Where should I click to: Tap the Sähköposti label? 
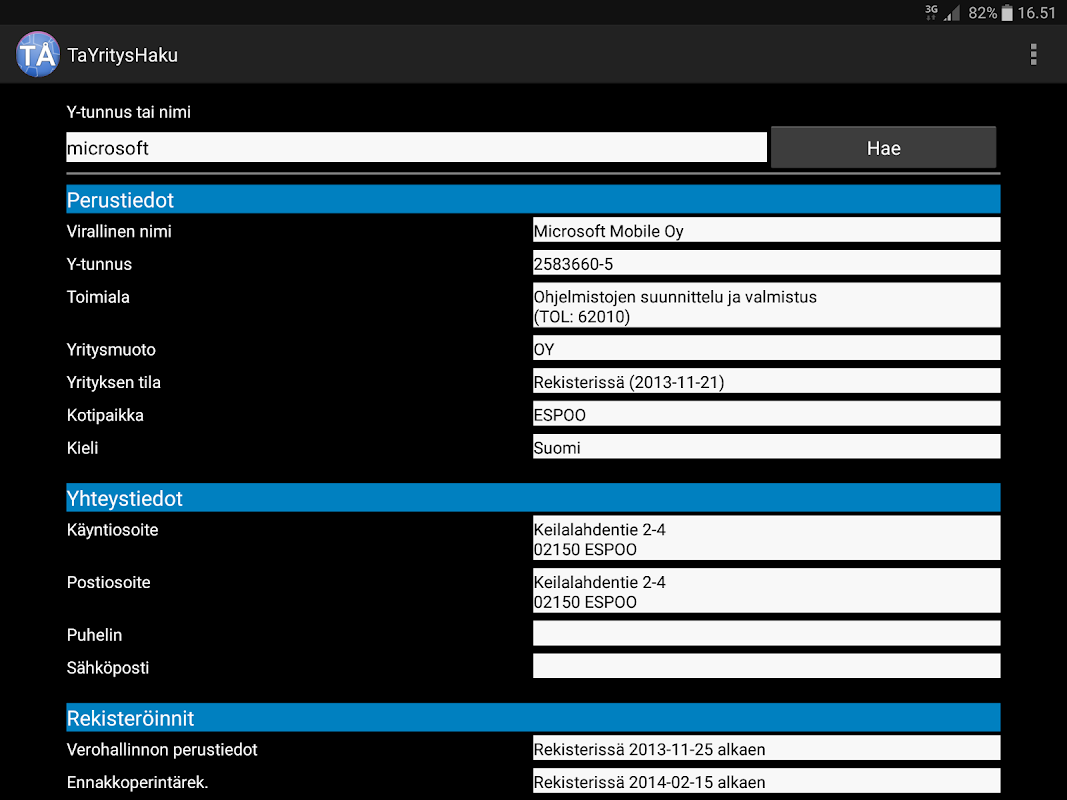point(108,668)
